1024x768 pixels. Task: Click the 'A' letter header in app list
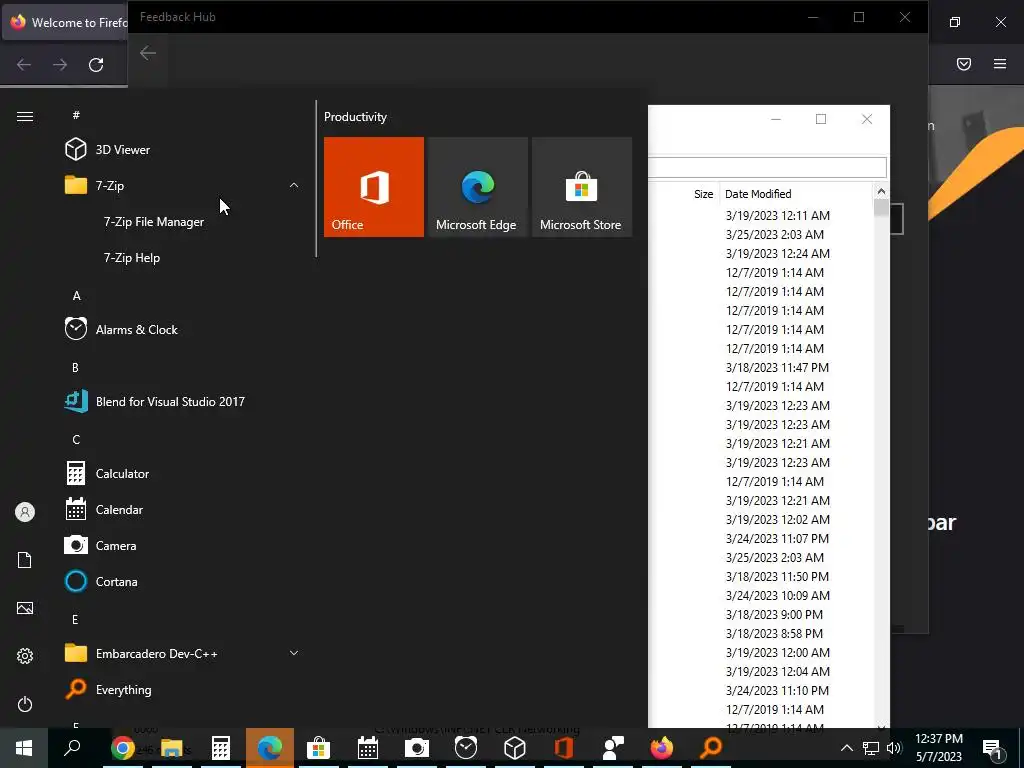click(x=76, y=296)
